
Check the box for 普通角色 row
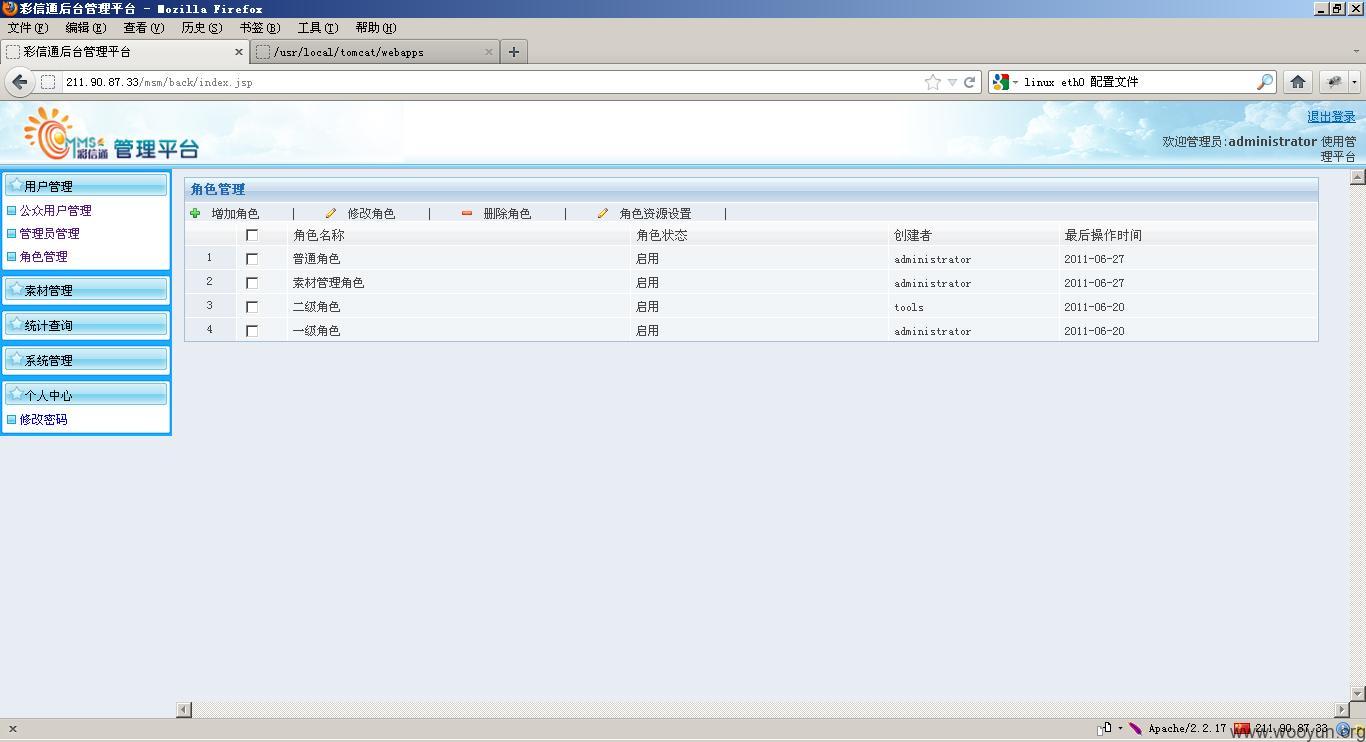point(252,259)
